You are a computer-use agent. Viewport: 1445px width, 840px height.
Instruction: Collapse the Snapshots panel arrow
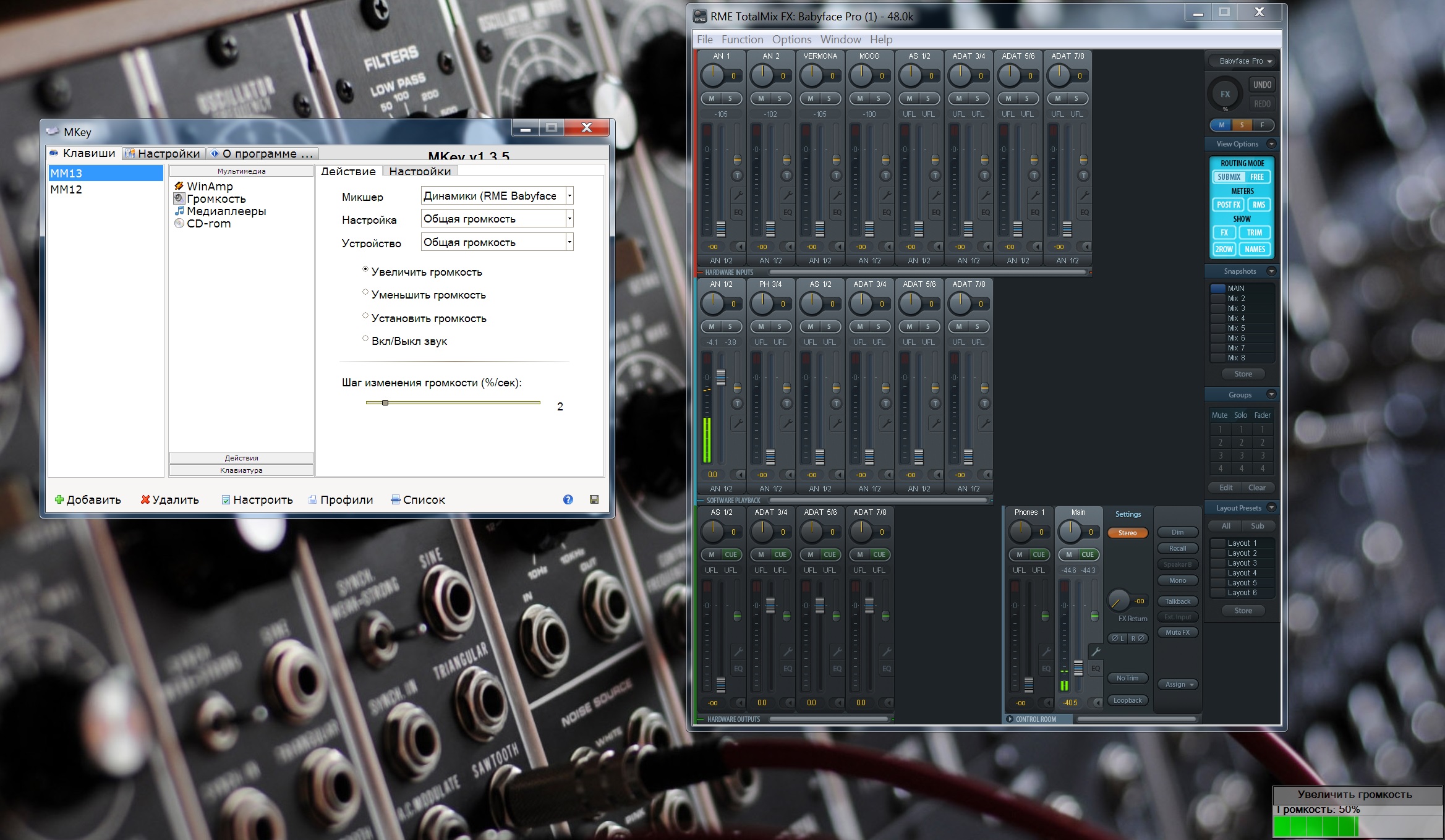coord(1271,271)
